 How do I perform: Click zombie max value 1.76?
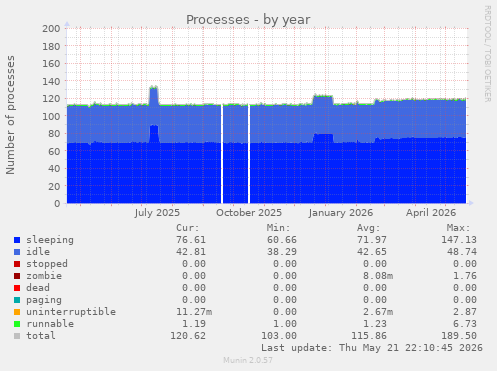point(465,276)
